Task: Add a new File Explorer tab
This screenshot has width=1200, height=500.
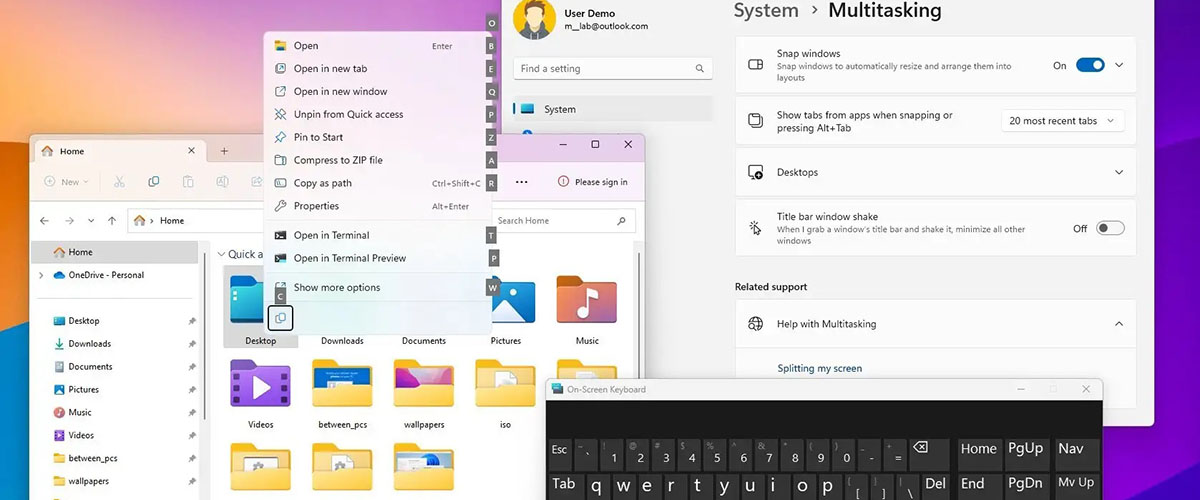Action: point(224,151)
